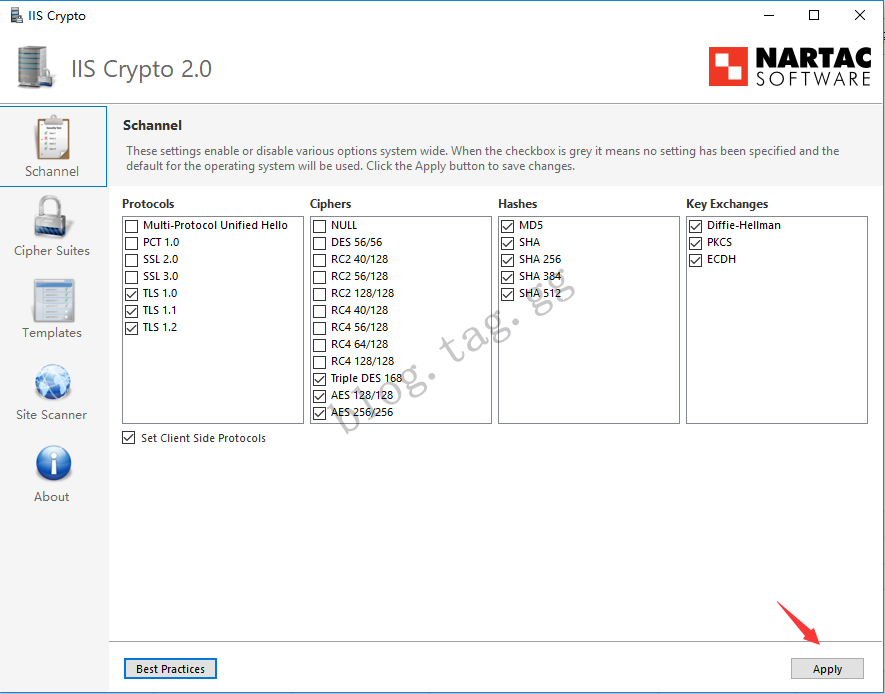
Task: Open Cipher Suites padlock icon
Action: click(52, 218)
